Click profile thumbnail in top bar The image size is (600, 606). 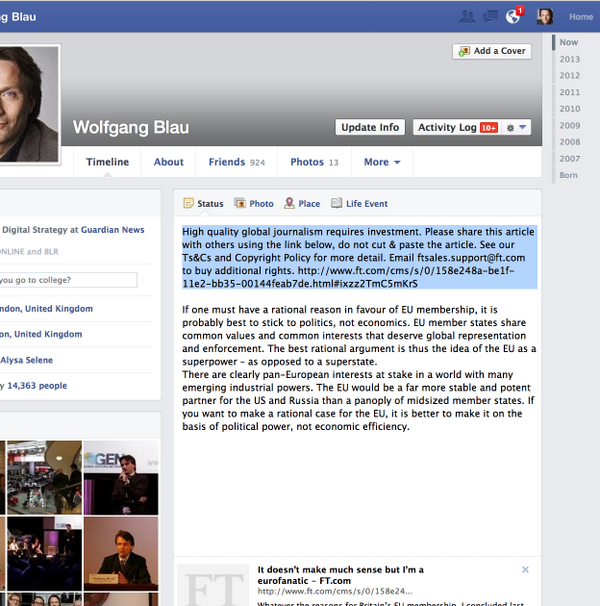(545, 17)
